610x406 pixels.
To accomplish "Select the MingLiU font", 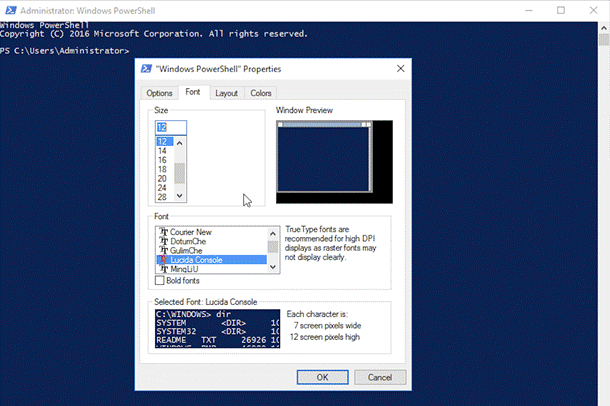I will click(212, 269).
